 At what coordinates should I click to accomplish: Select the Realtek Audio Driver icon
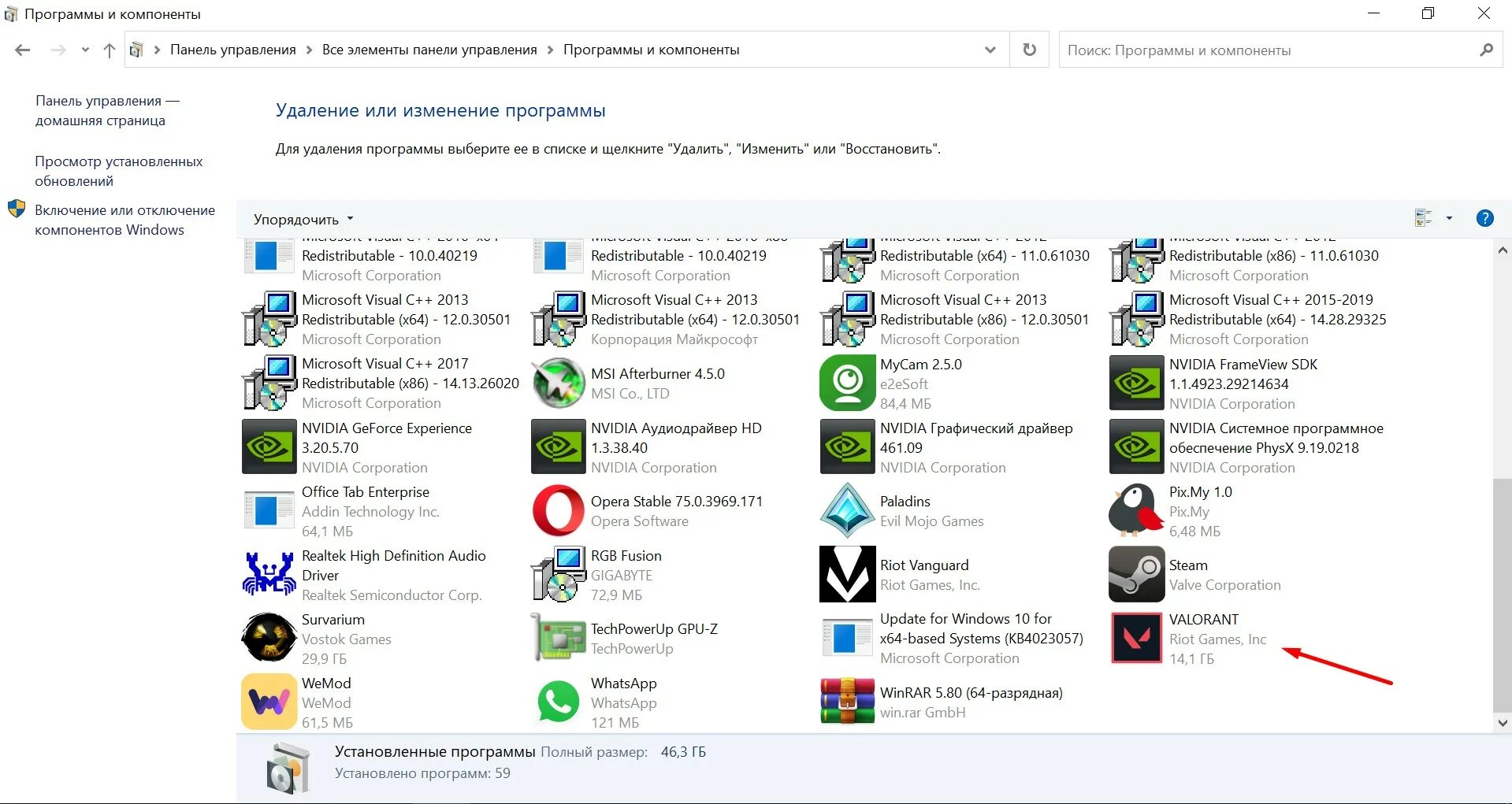click(269, 574)
